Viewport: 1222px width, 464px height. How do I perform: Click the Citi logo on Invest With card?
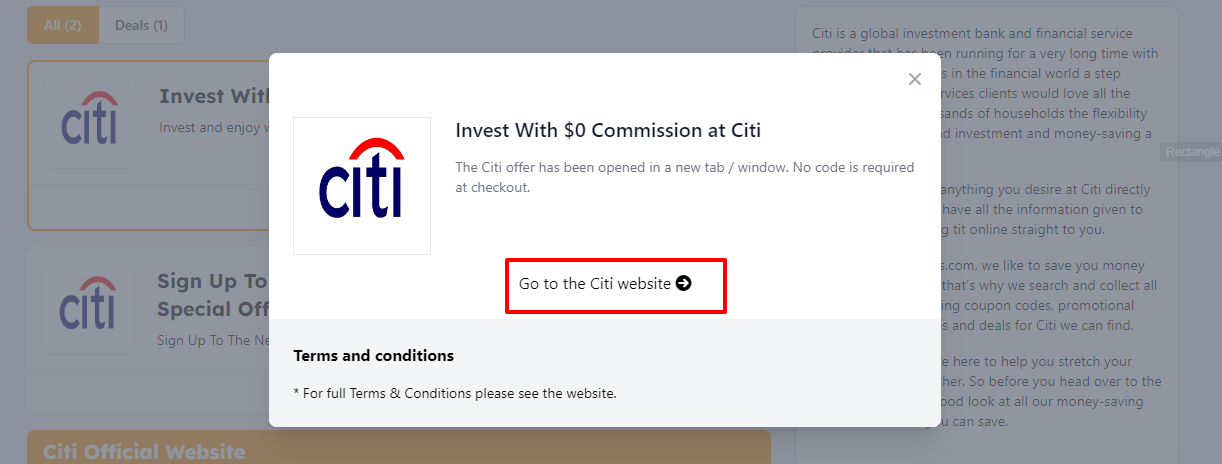pyautogui.click(x=89, y=118)
